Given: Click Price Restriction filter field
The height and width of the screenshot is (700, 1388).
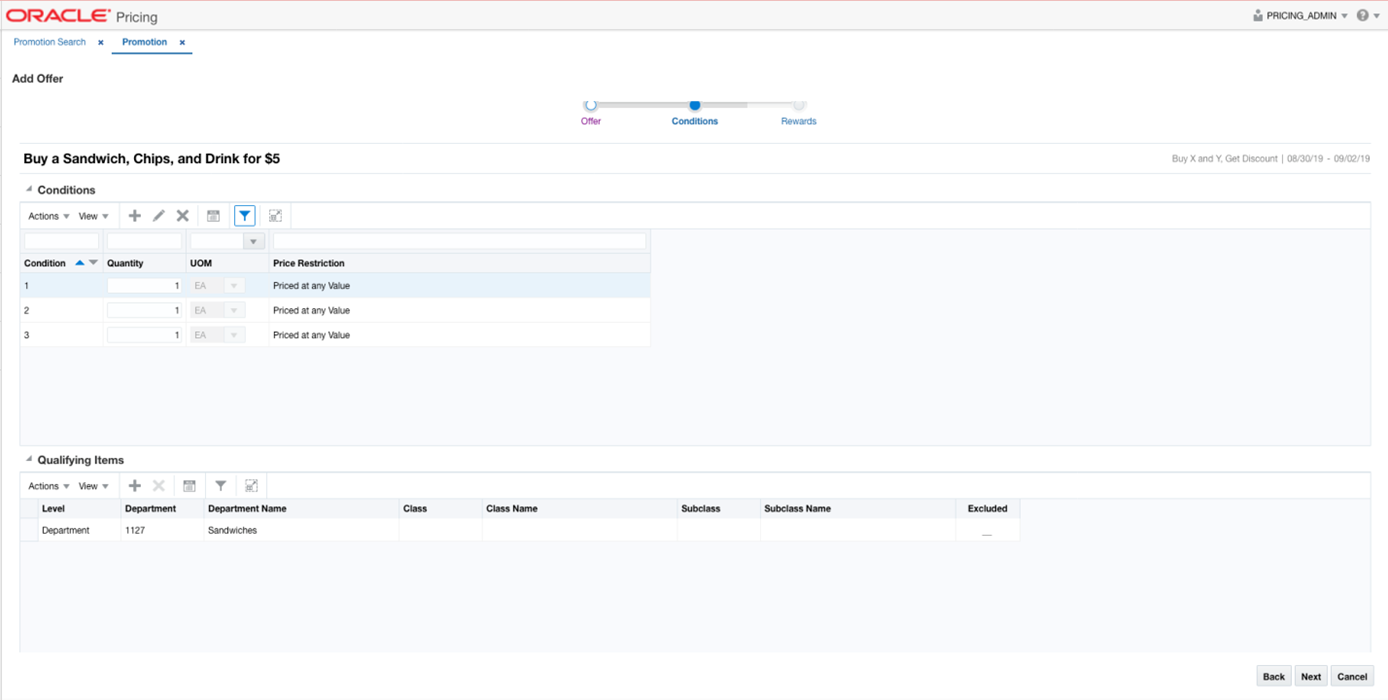Looking at the screenshot, I should (459, 241).
